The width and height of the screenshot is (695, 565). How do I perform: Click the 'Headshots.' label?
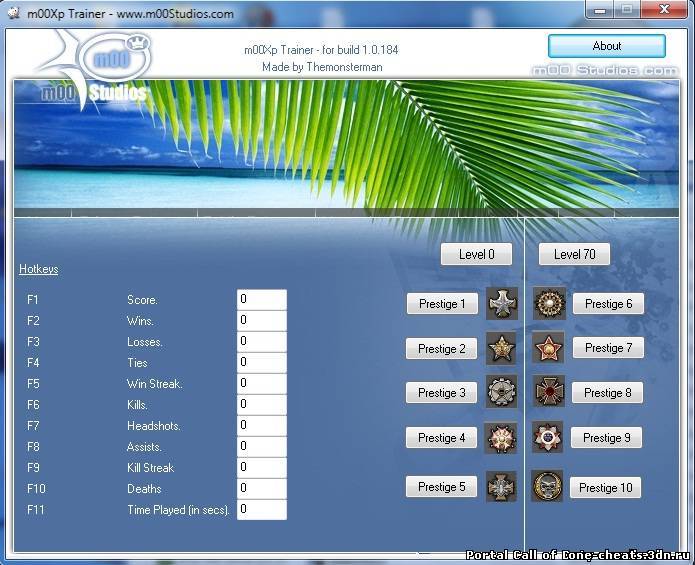pos(154,426)
